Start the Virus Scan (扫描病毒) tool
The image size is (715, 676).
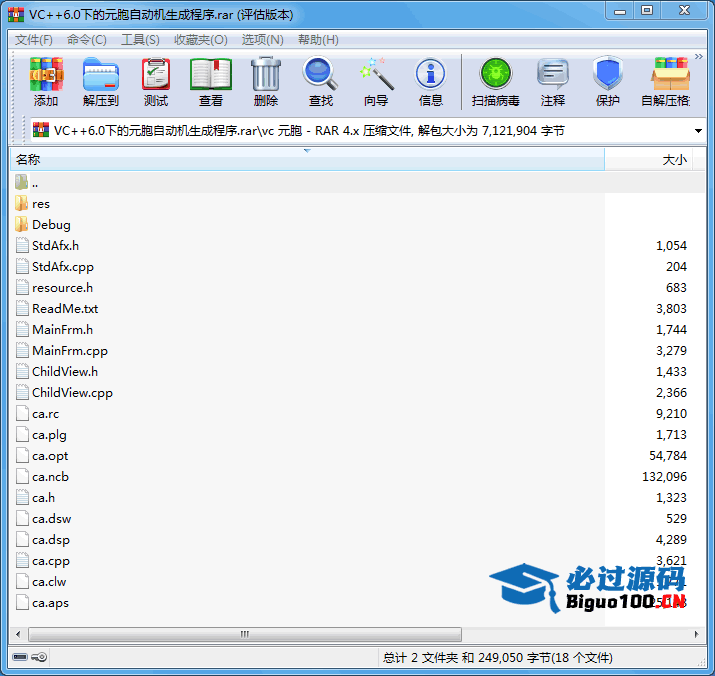pyautogui.click(x=496, y=82)
